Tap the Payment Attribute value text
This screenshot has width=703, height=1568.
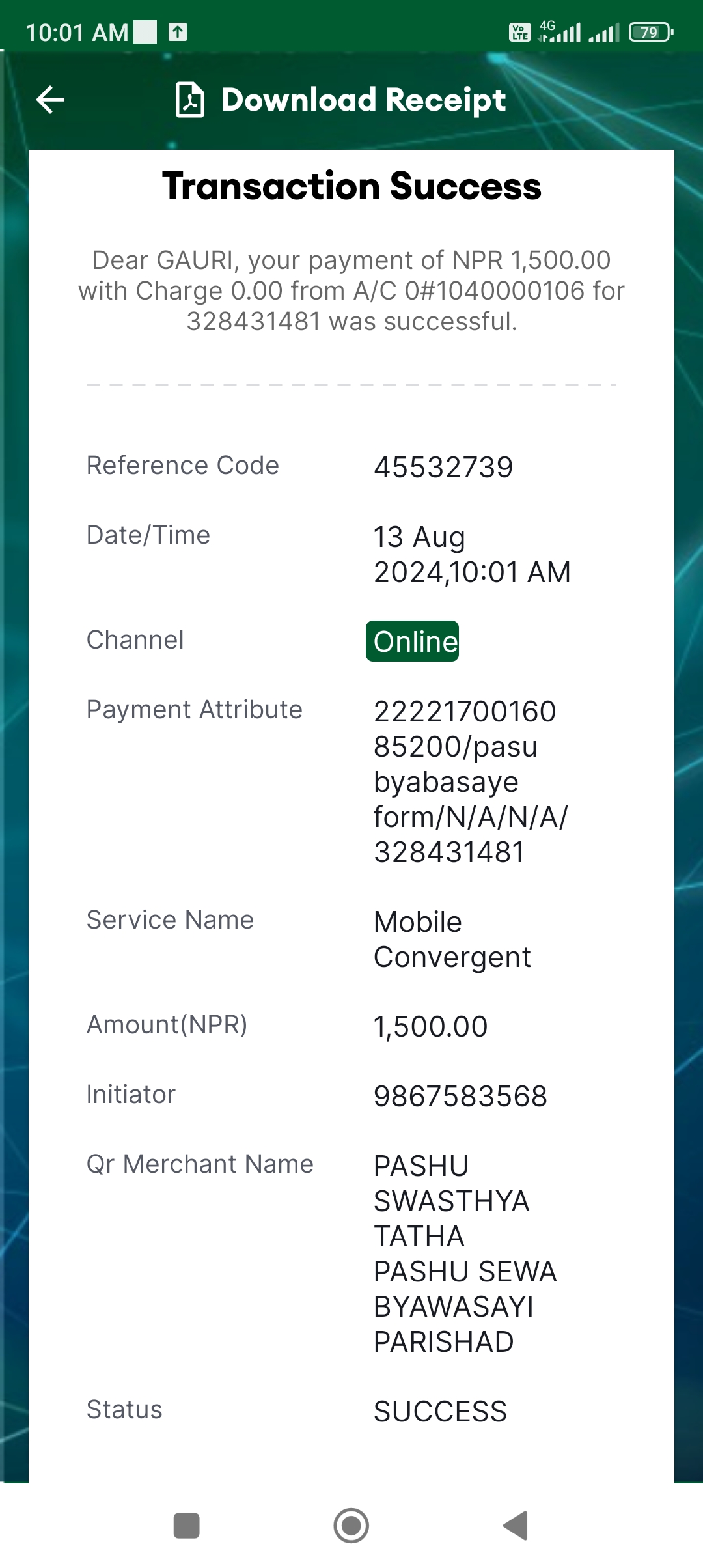471,781
